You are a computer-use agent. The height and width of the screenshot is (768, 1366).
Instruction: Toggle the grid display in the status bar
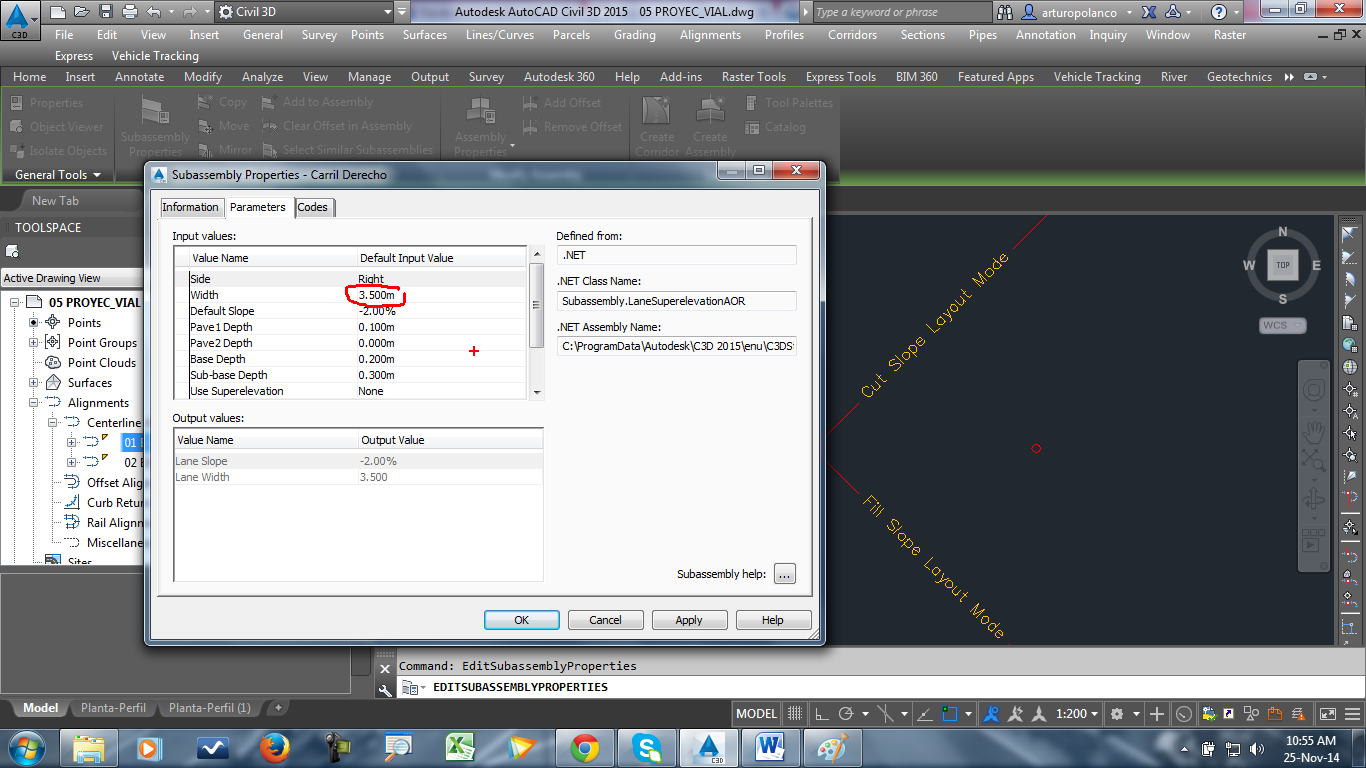tap(795, 714)
